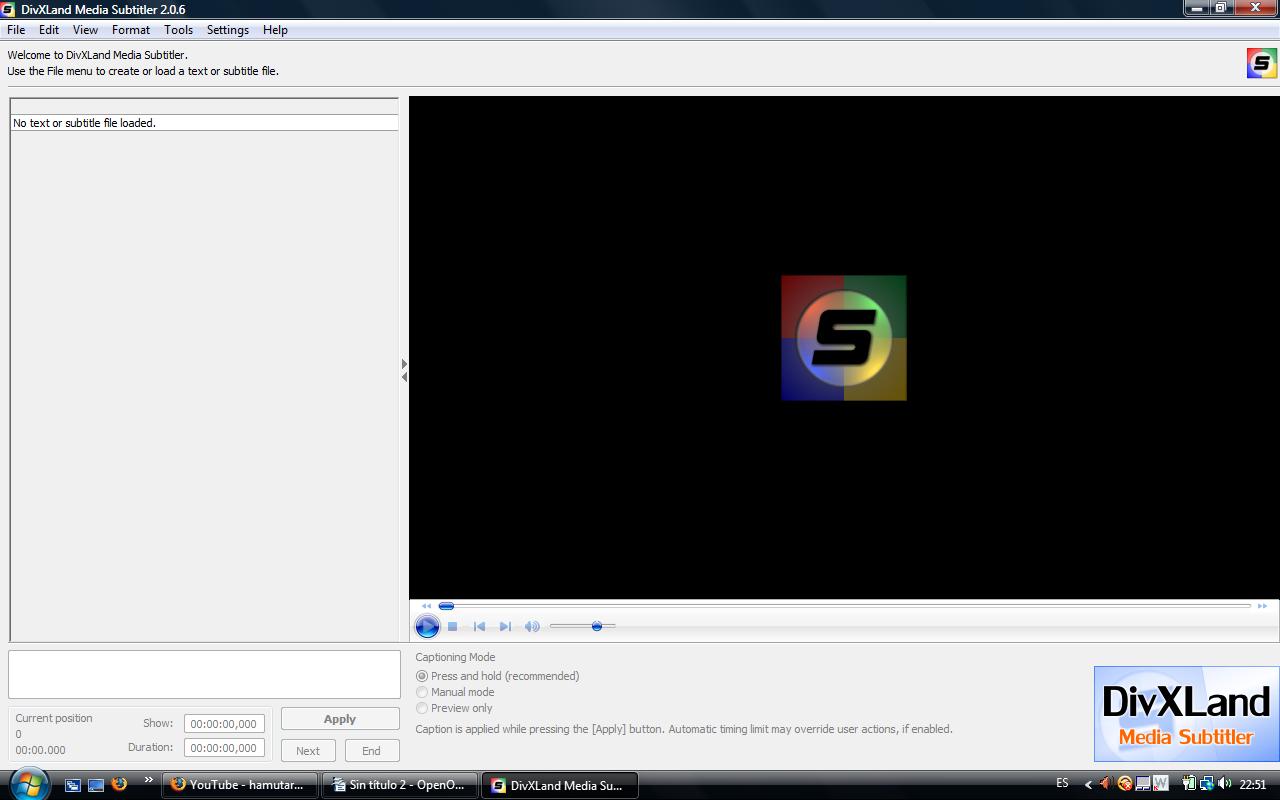Open the View menu

tap(85, 30)
